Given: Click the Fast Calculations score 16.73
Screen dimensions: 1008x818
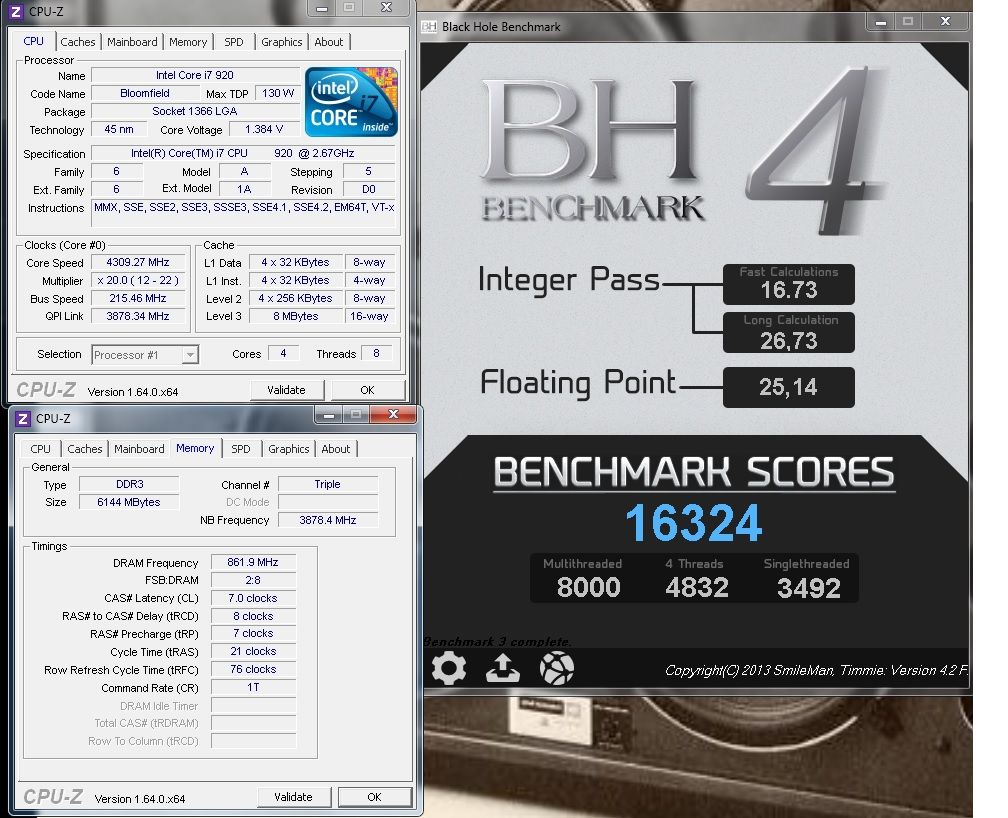Looking at the screenshot, I should [x=789, y=290].
